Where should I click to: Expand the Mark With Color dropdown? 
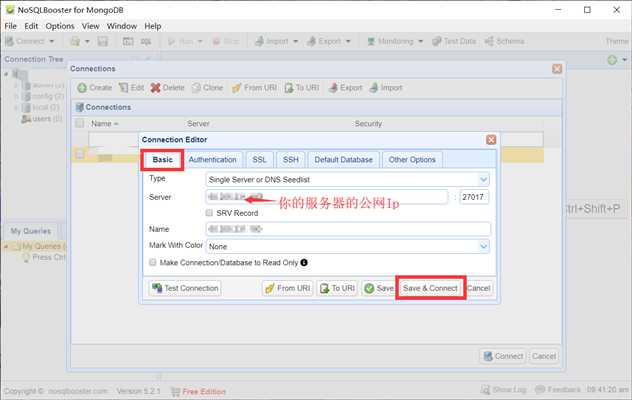point(483,246)
